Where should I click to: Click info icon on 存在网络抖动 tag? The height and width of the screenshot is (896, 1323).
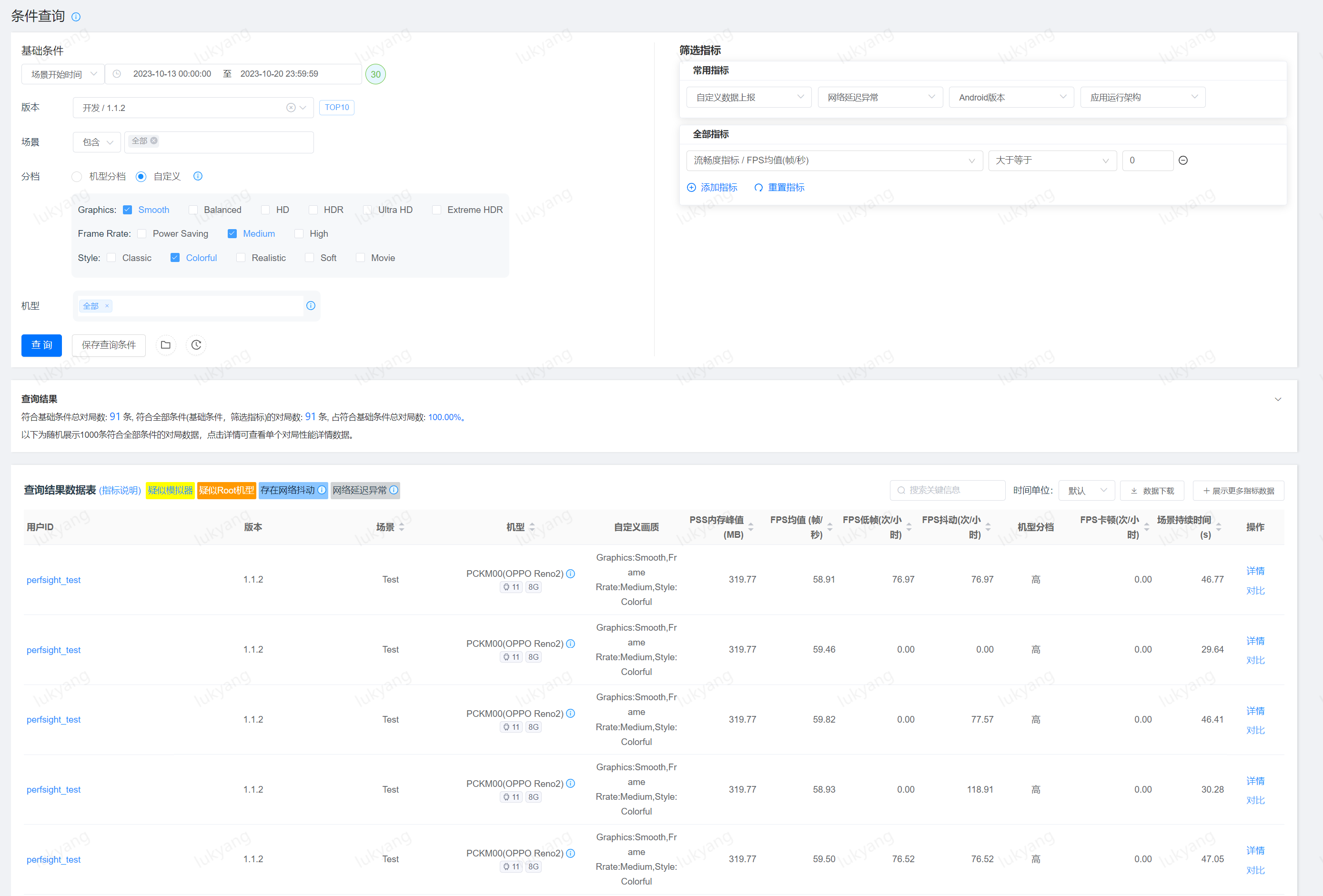(x=322, y=490)
